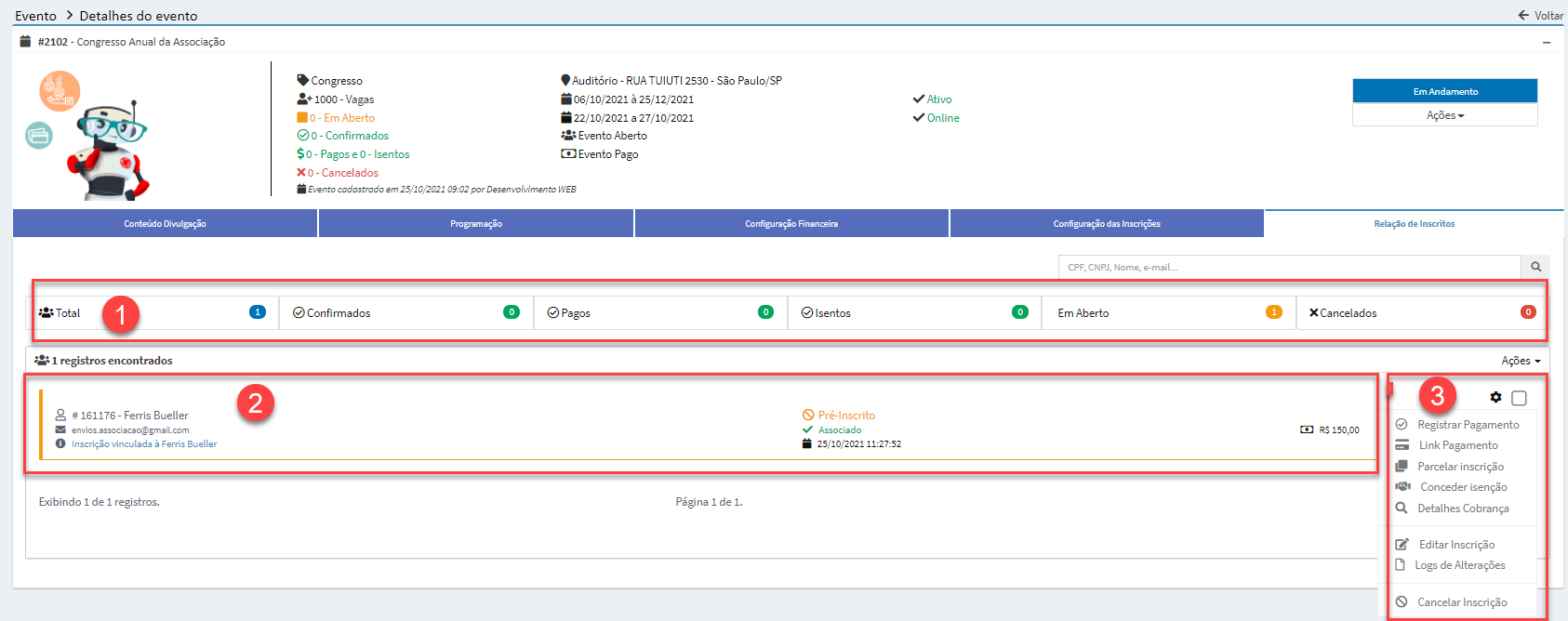Viewport: 1568px width, 621px height.
Task: Switch to the Configuração Financeira tab
Action: click(x=791, y=224)
